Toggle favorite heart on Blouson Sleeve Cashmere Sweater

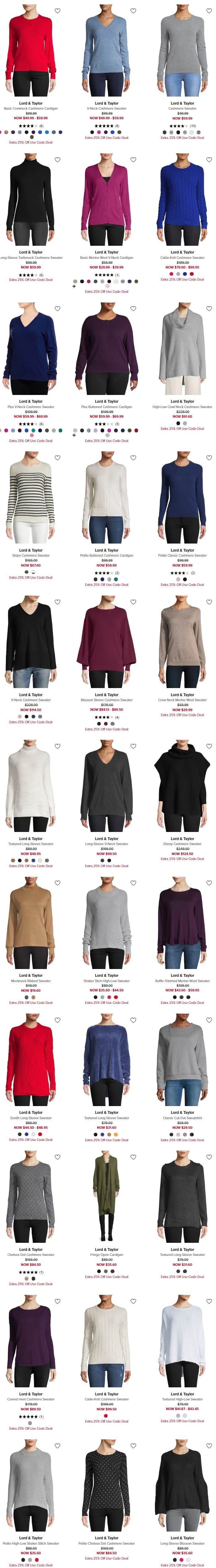point(133,602)
